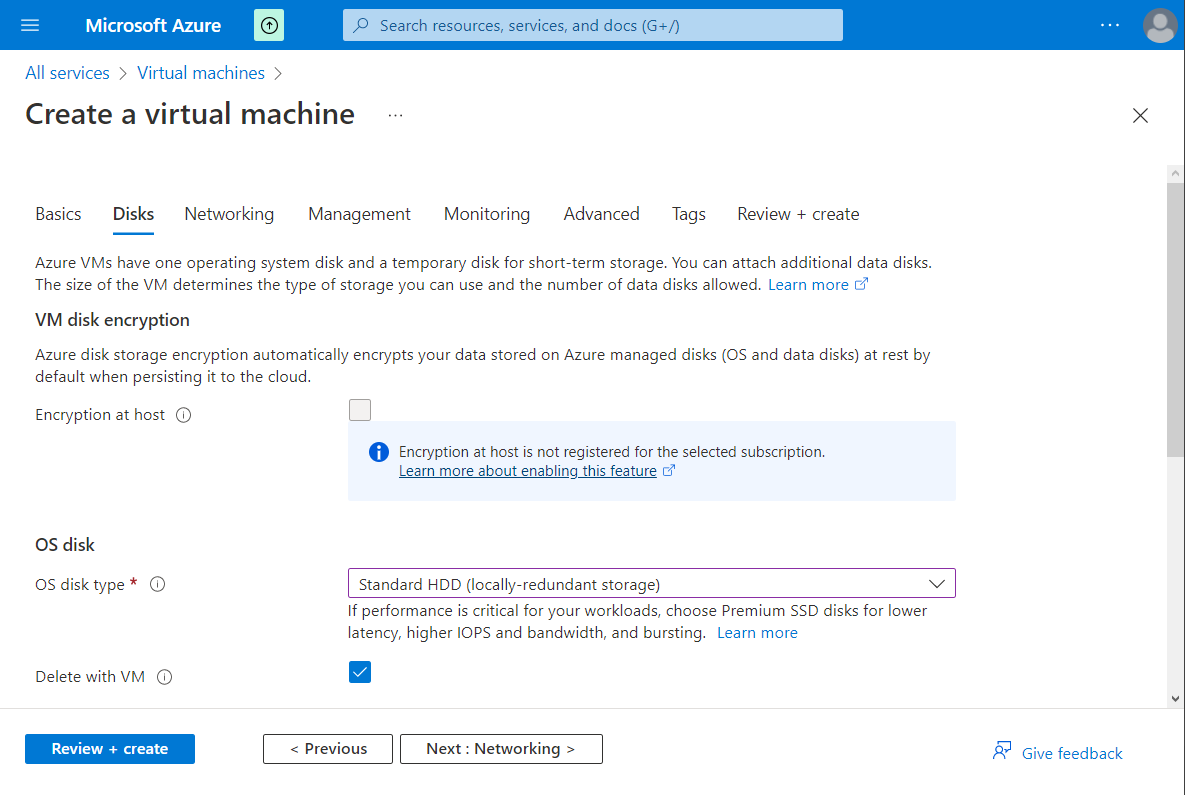Enable the Encryption at host checkbox
This screenshot has width=1185, height=795.
(360, 410)
